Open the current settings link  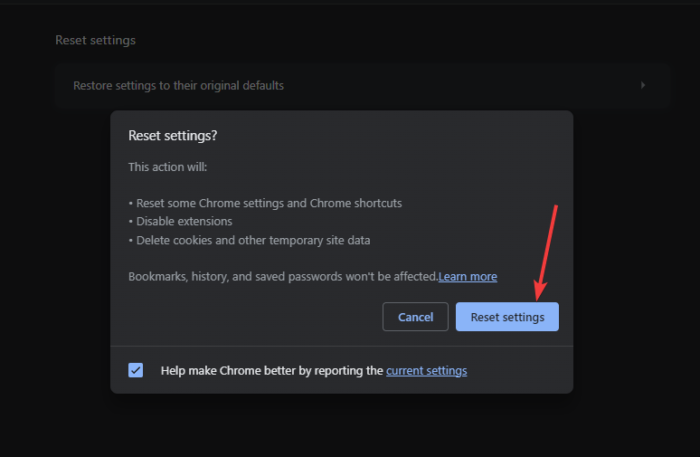(x=426, y=370)
